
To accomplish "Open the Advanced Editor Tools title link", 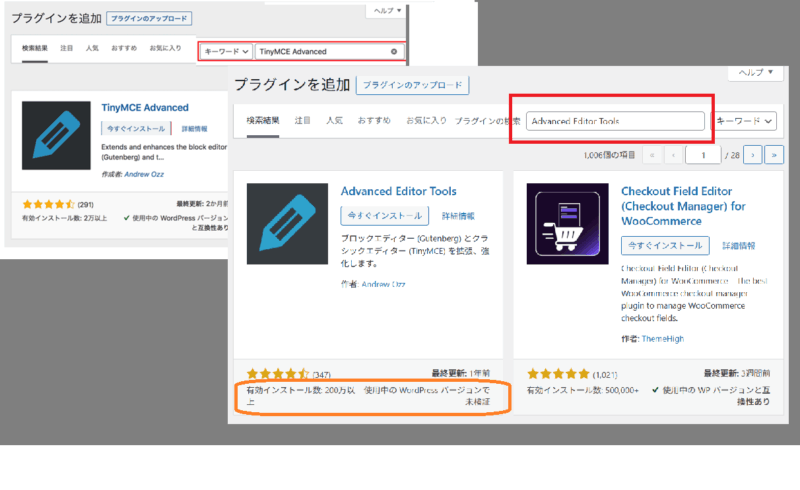I will [x=398, y=191].
